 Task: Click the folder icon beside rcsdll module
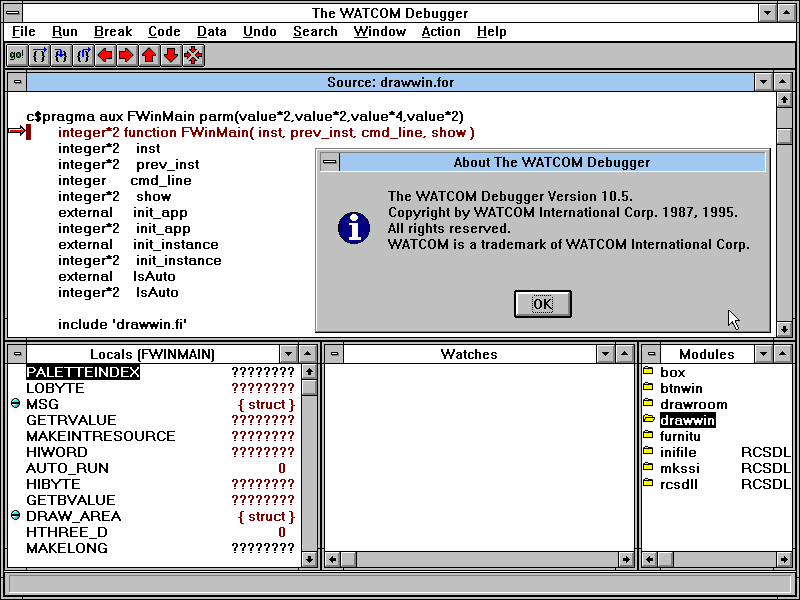coord(648,483)
